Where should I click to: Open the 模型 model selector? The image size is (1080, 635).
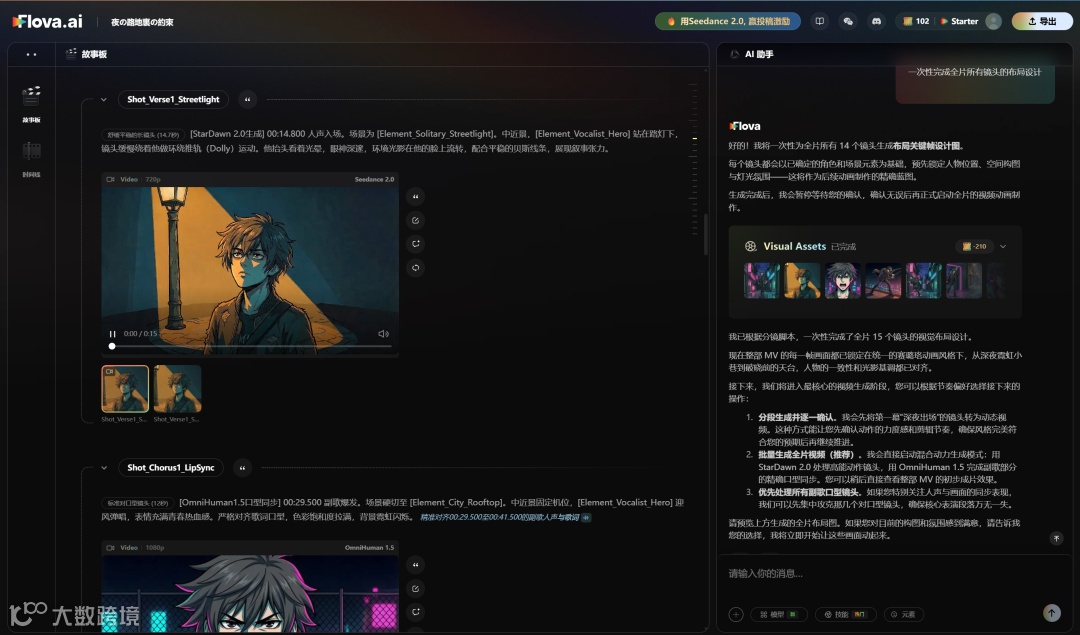[x=777, y=614]
